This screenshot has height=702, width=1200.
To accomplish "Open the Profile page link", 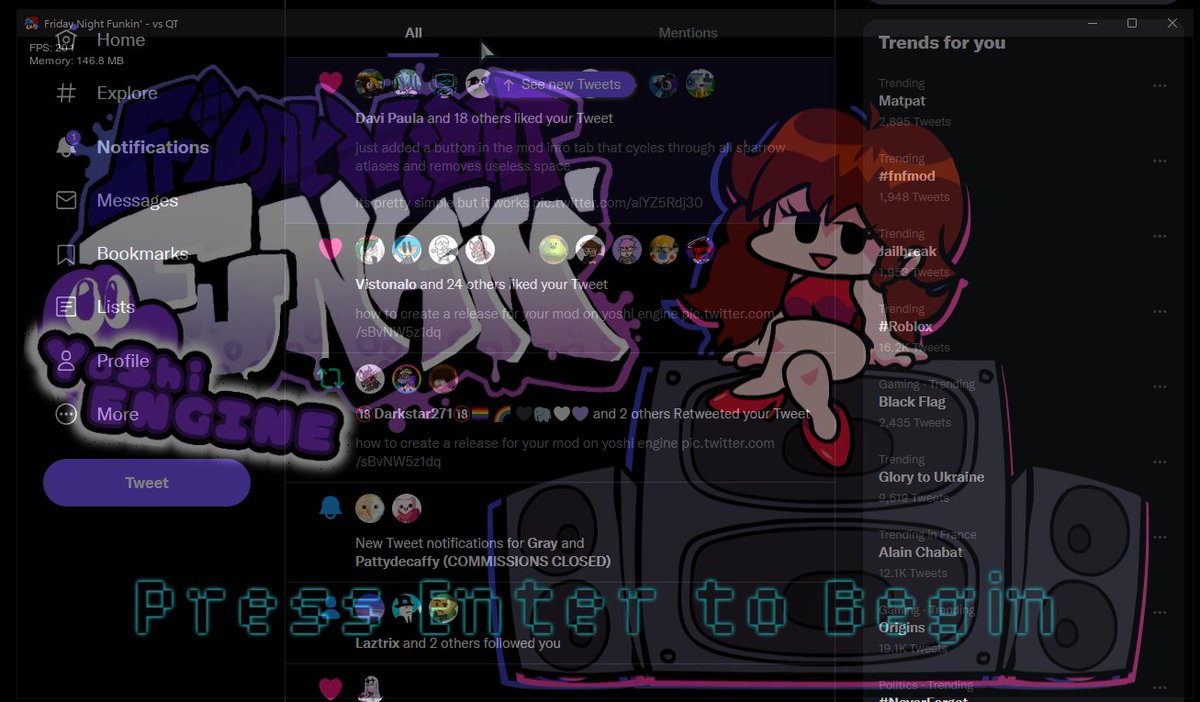I will pos(123,361).
